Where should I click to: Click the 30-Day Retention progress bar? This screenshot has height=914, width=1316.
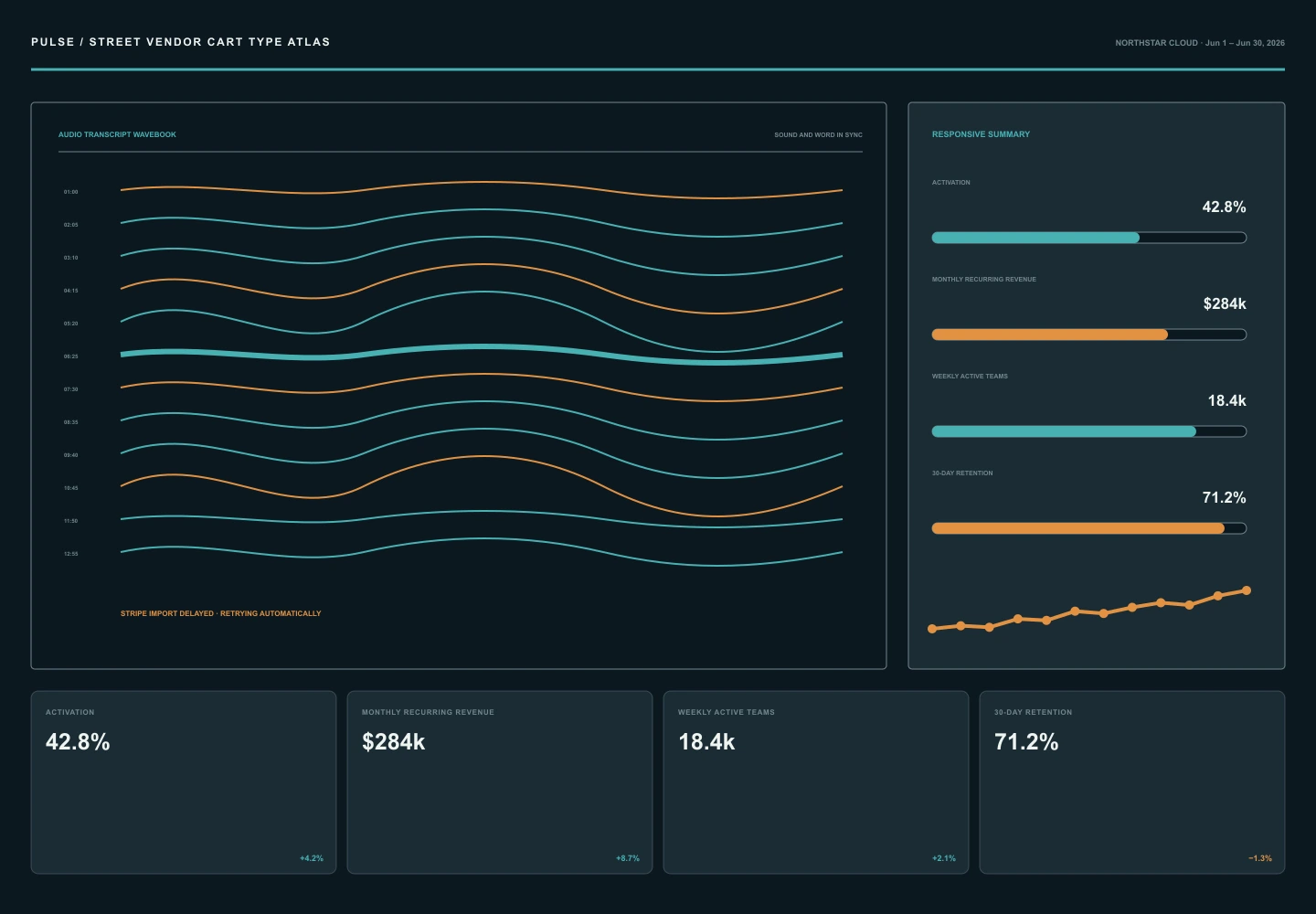pyautogui.click(x=1088, y=528)
